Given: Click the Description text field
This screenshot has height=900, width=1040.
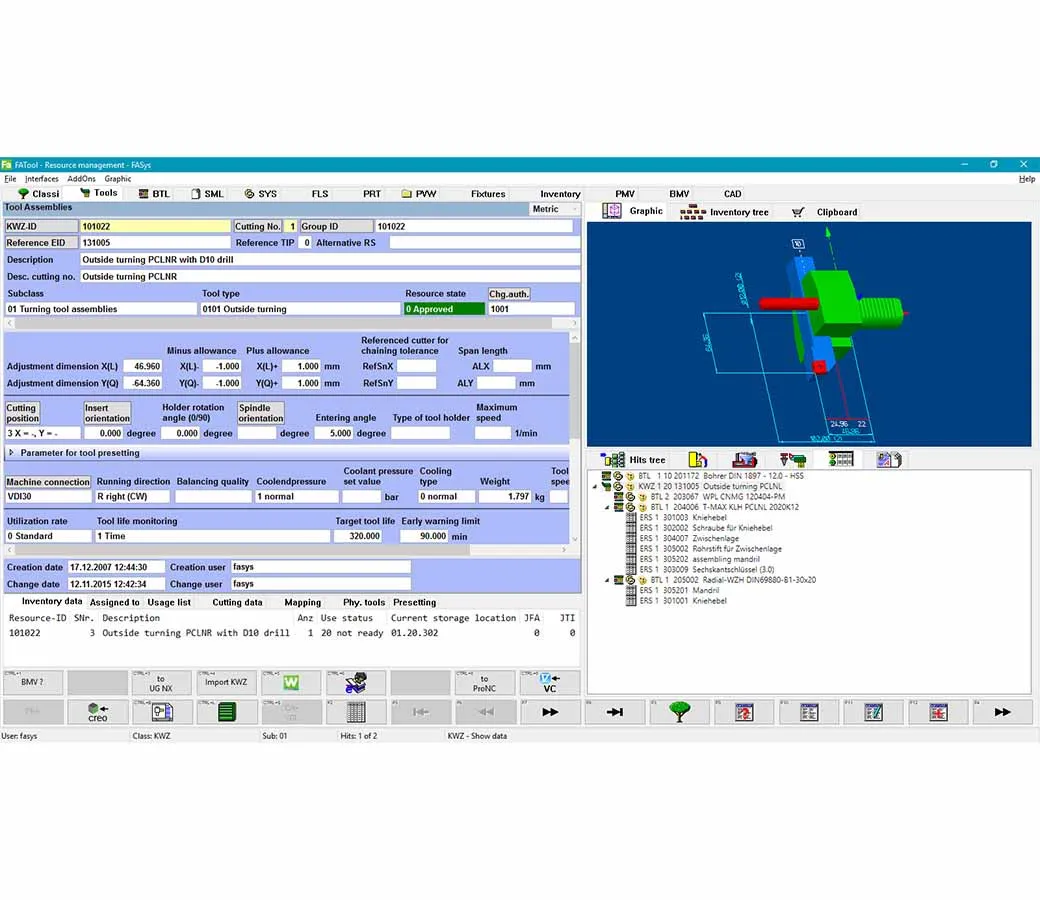Looking at the screenshot, I should tap(330, 259).
